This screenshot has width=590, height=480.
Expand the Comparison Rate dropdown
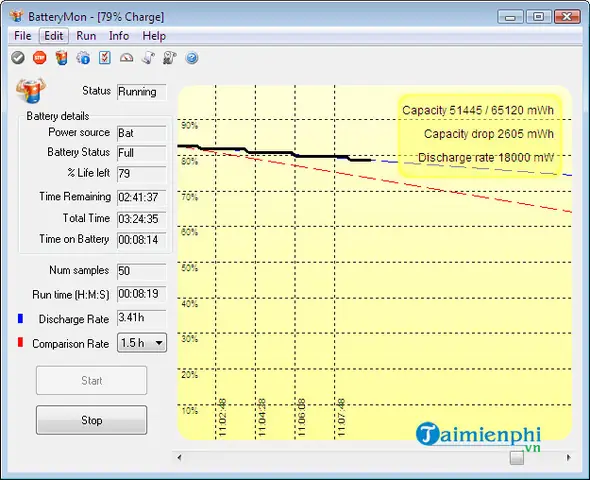click(159, 343)
